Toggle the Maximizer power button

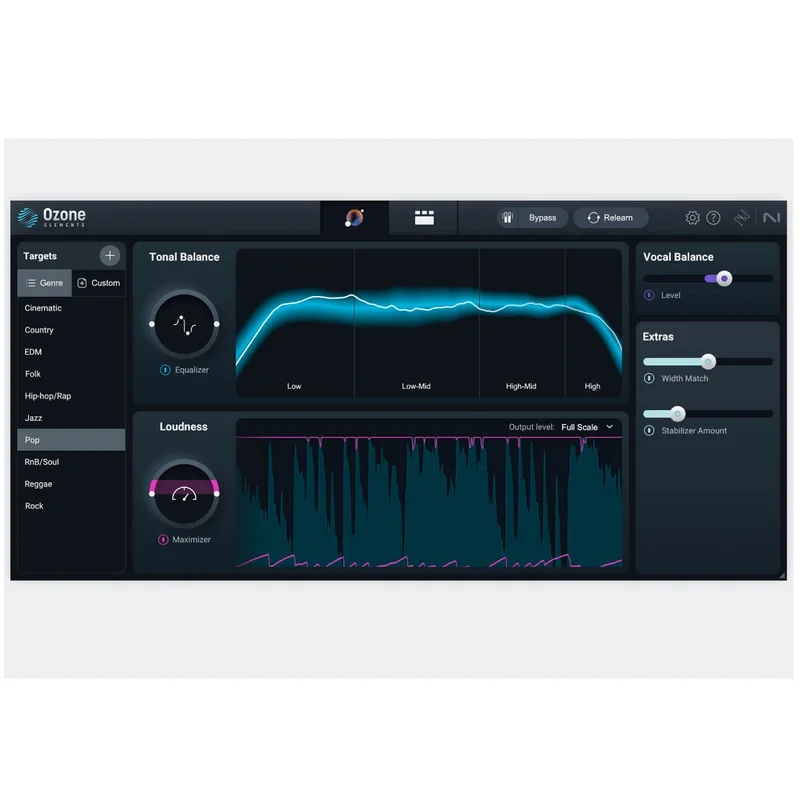pos(163,539)
